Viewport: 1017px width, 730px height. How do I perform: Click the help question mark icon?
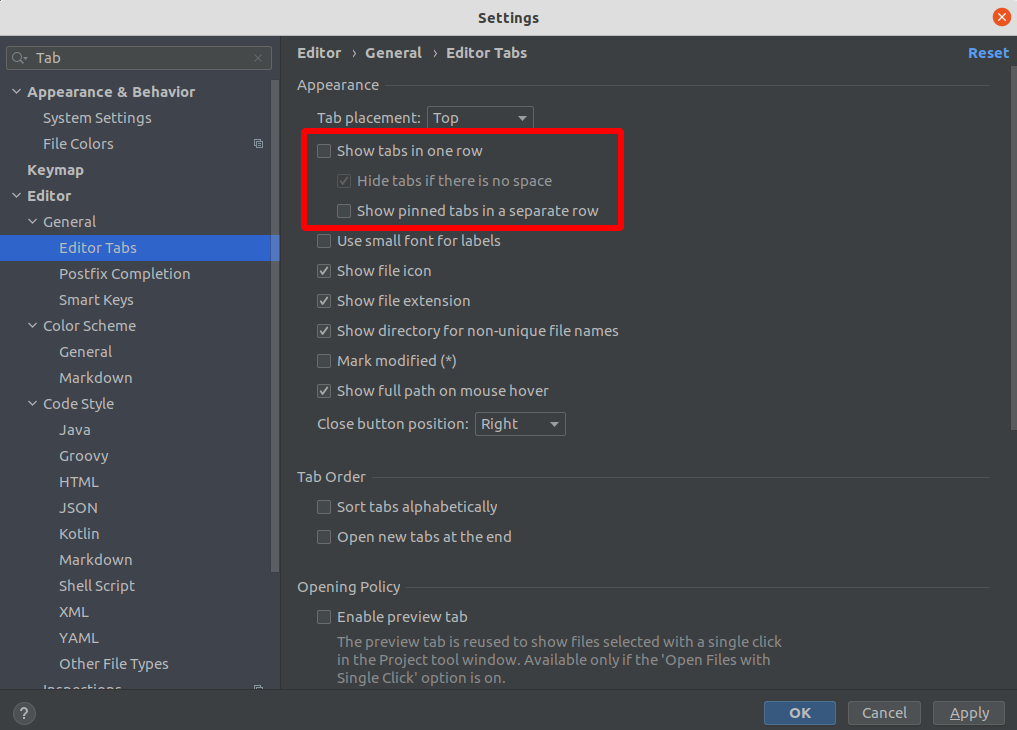(x=25, y=713)
